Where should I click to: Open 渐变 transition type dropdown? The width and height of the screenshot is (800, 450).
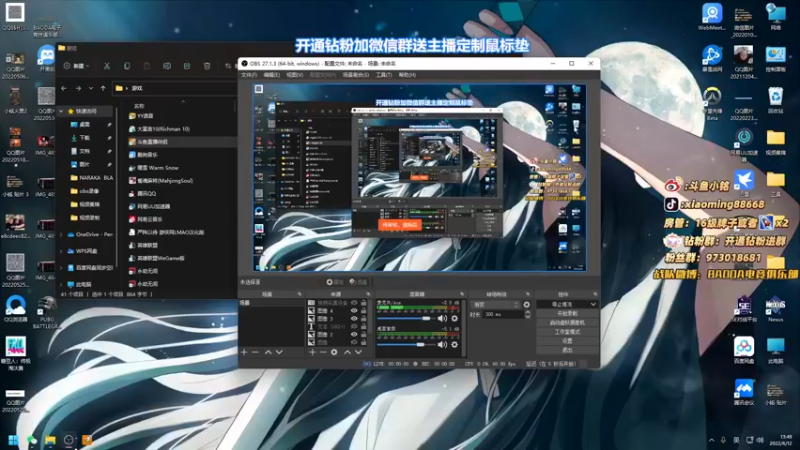[x=495, y=305]
